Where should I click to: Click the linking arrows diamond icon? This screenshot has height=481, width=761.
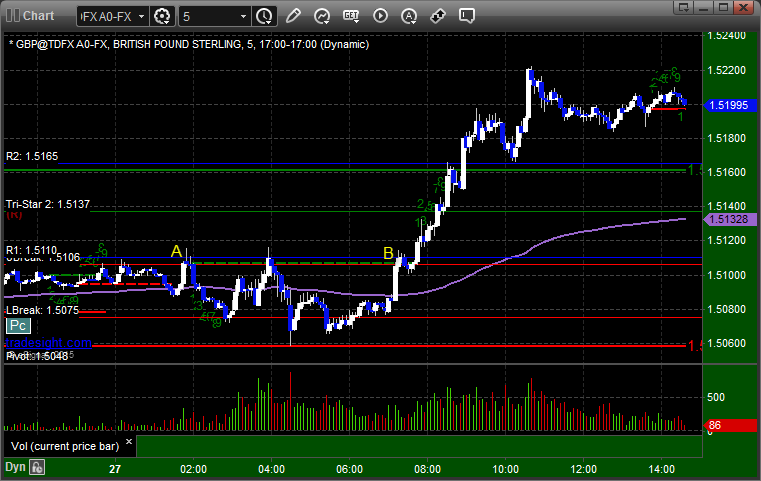(x=438, y=16)
